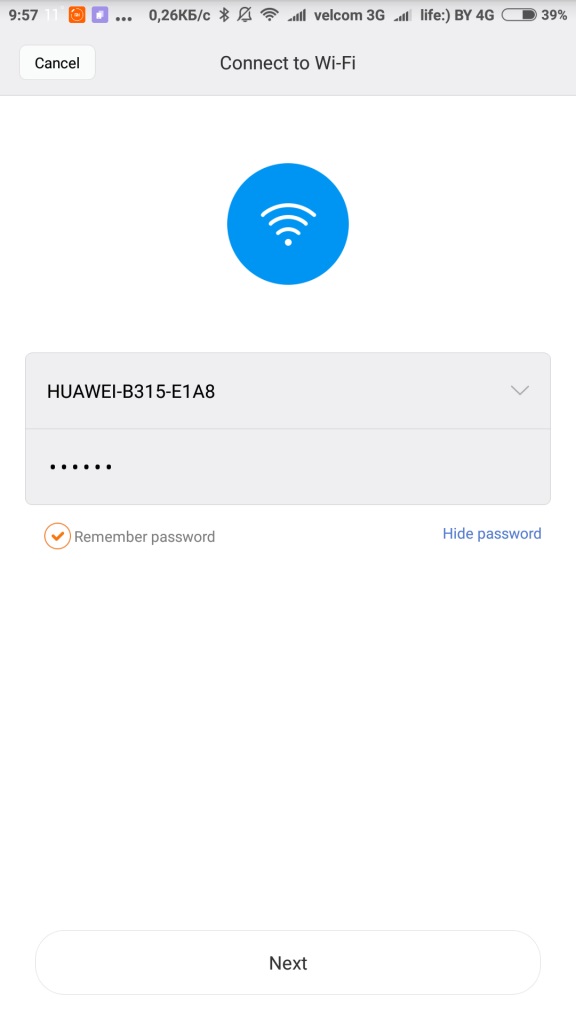Tap the velcom 3G signal bars
The width and height of the screenshot is (576, 1024).
[x=297, y=15]
